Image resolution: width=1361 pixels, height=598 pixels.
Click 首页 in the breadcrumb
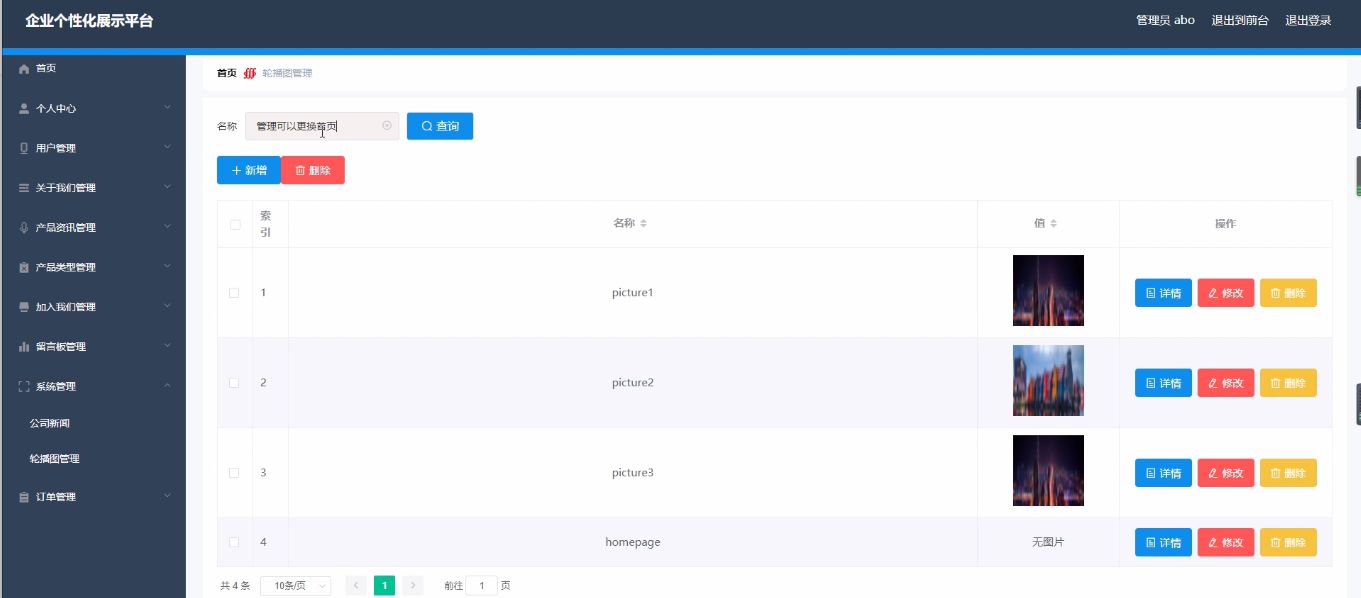[227, 73]
